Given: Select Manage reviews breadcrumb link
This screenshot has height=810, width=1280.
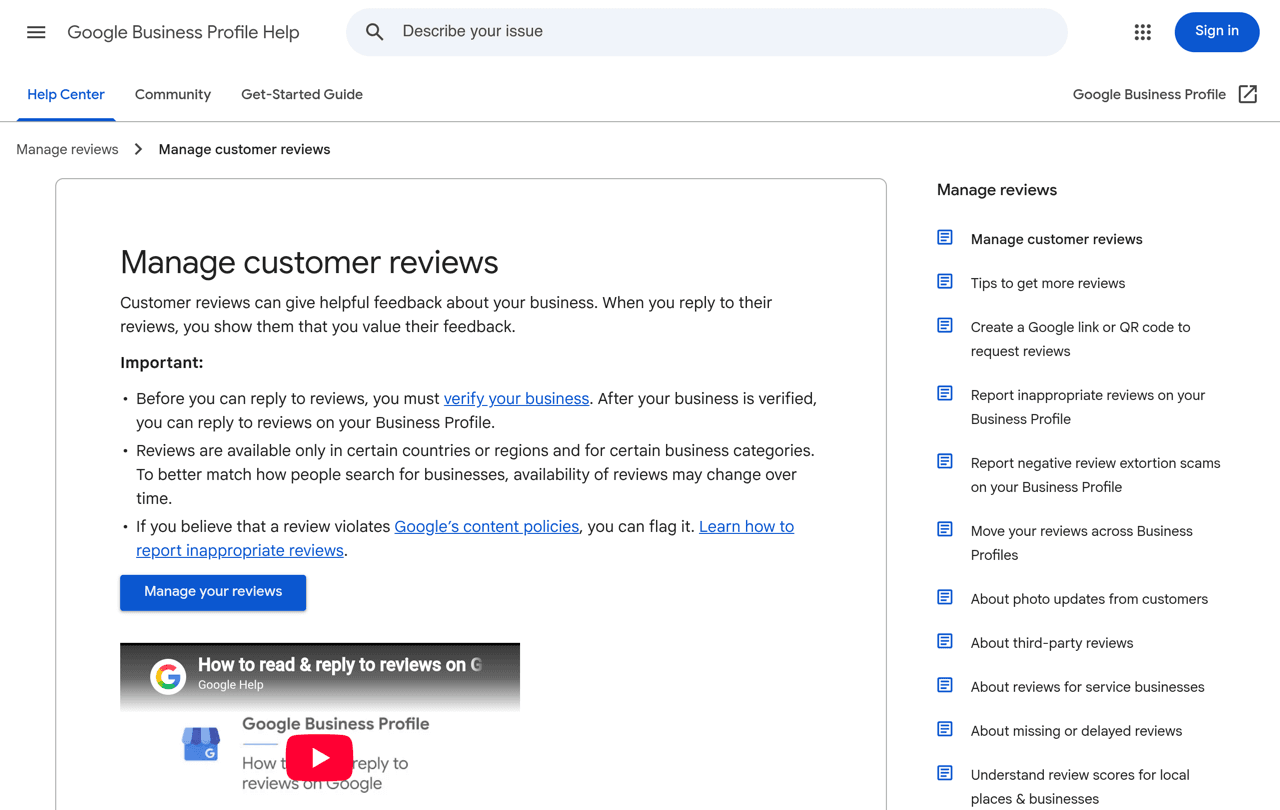Looking at the screenshot, I should pyautogui.click(x=67, y=149).
